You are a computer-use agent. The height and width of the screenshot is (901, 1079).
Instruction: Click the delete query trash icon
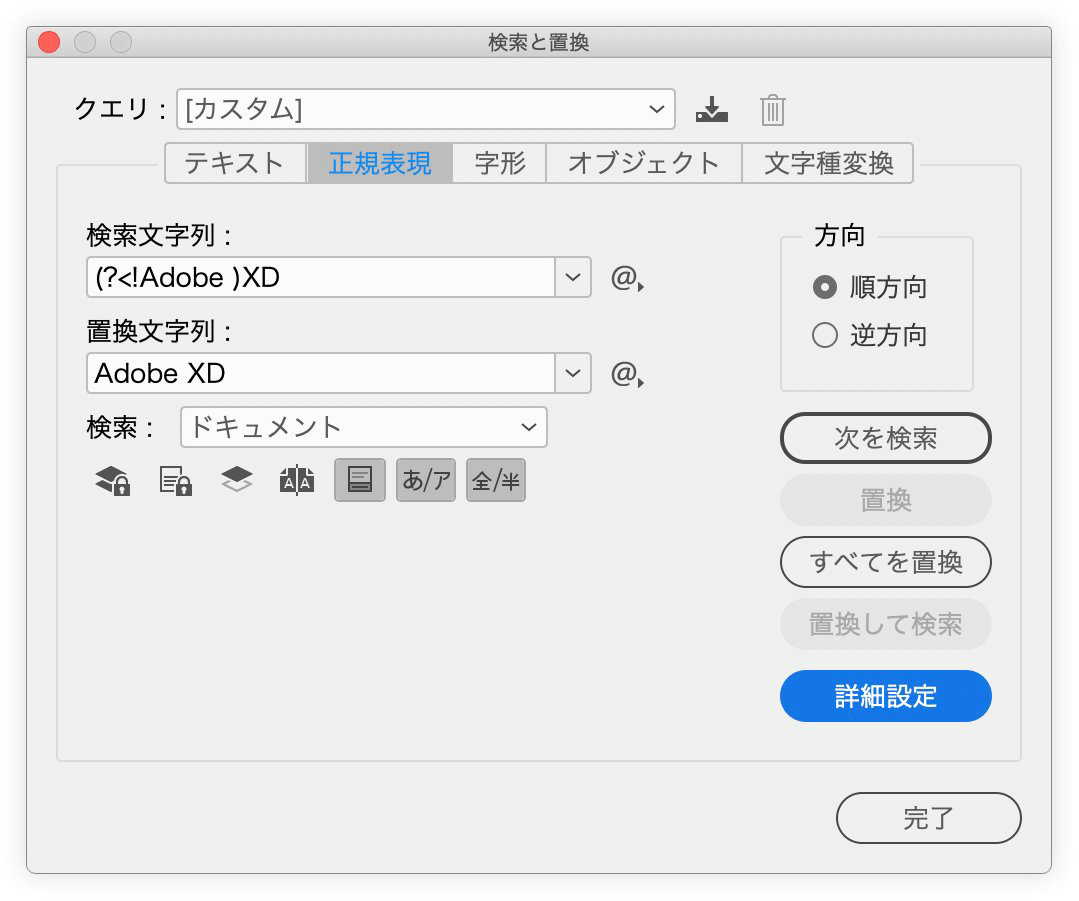(x=773, y=109)
